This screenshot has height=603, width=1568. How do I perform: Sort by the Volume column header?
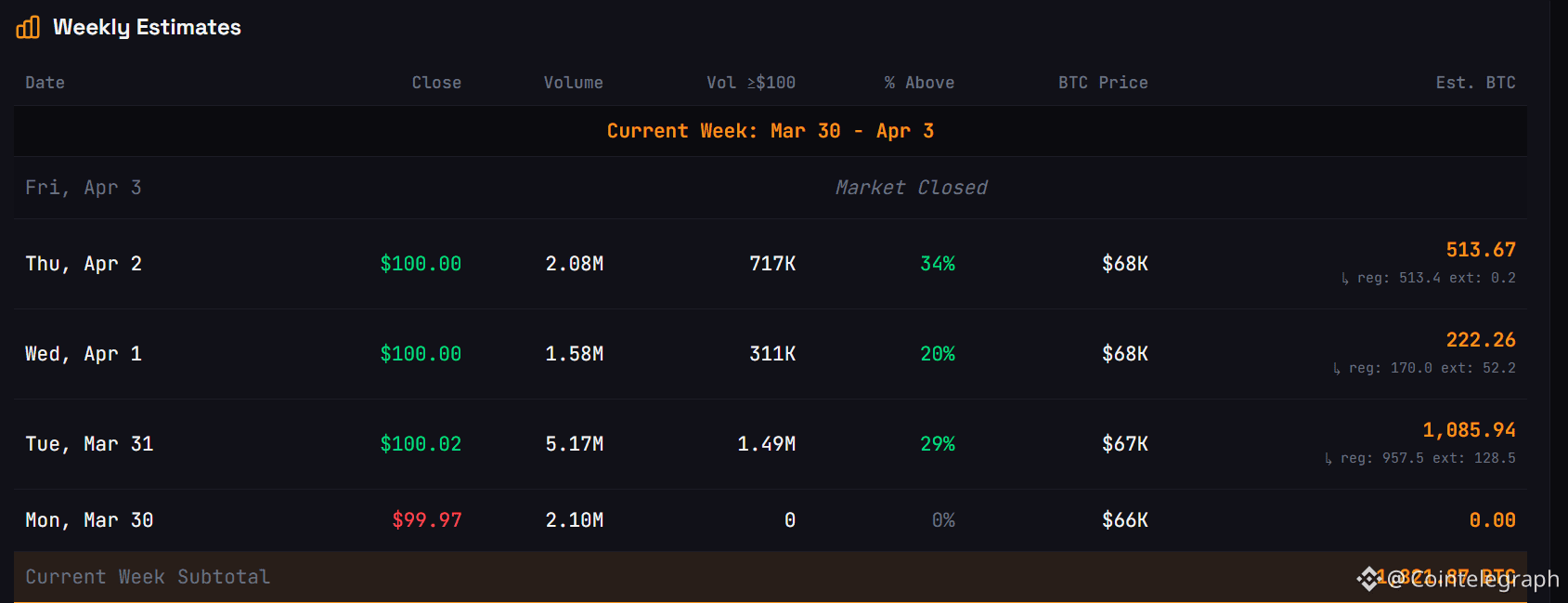click(574, 83)
